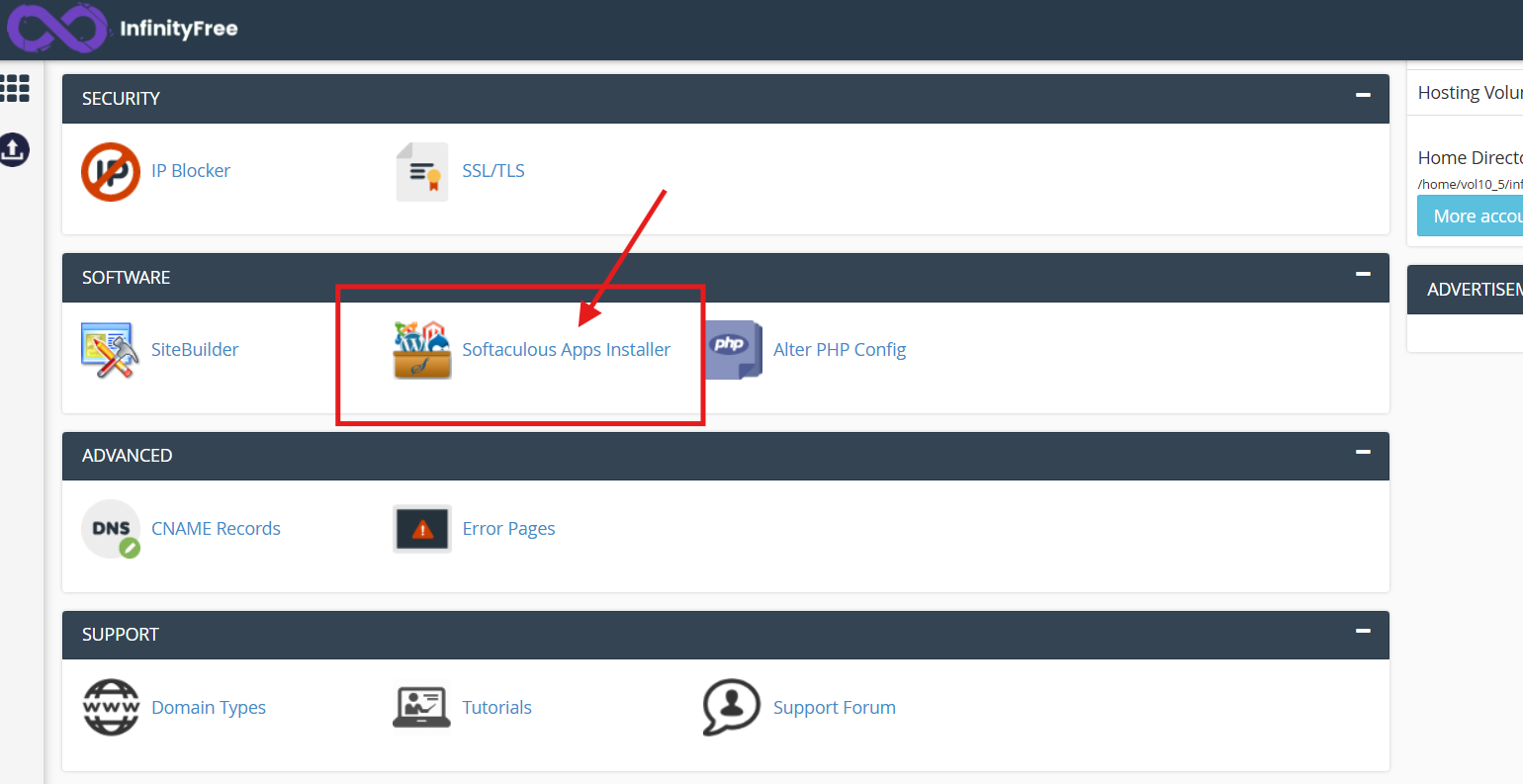Click the ADVANCED section header title
The width and height of the screenshot is (1523, 784).
[x=127, y=456]
